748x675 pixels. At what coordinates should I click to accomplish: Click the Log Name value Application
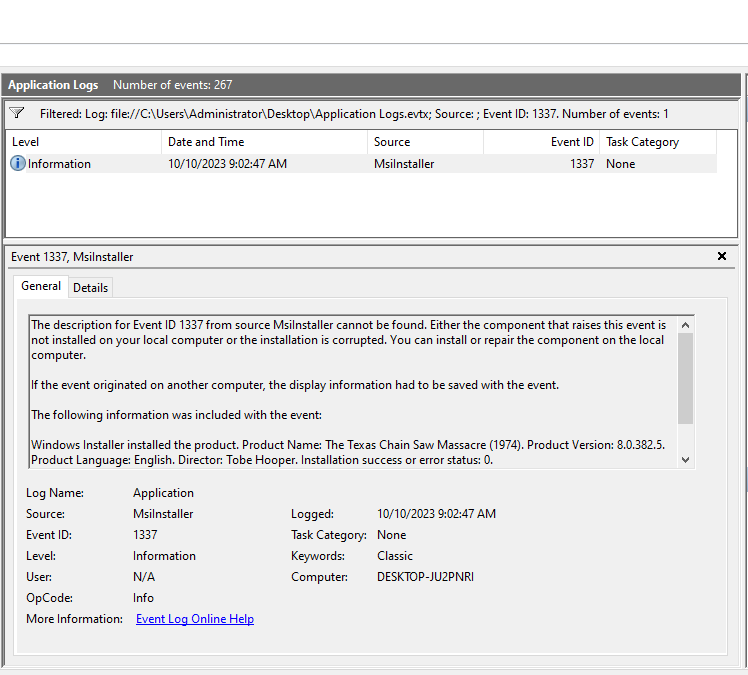164,493
